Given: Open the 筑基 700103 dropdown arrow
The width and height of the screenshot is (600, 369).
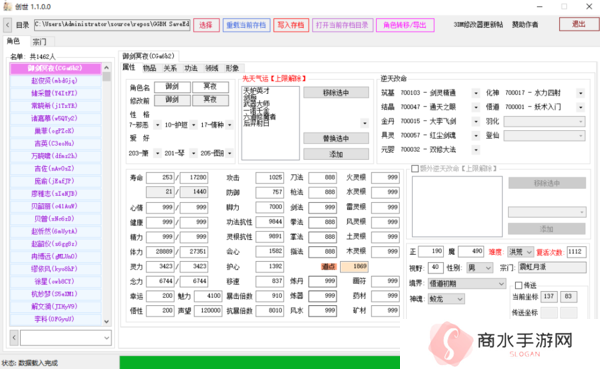Looking at the screenshot, I should pyautogui.click(x=476, y=93).
